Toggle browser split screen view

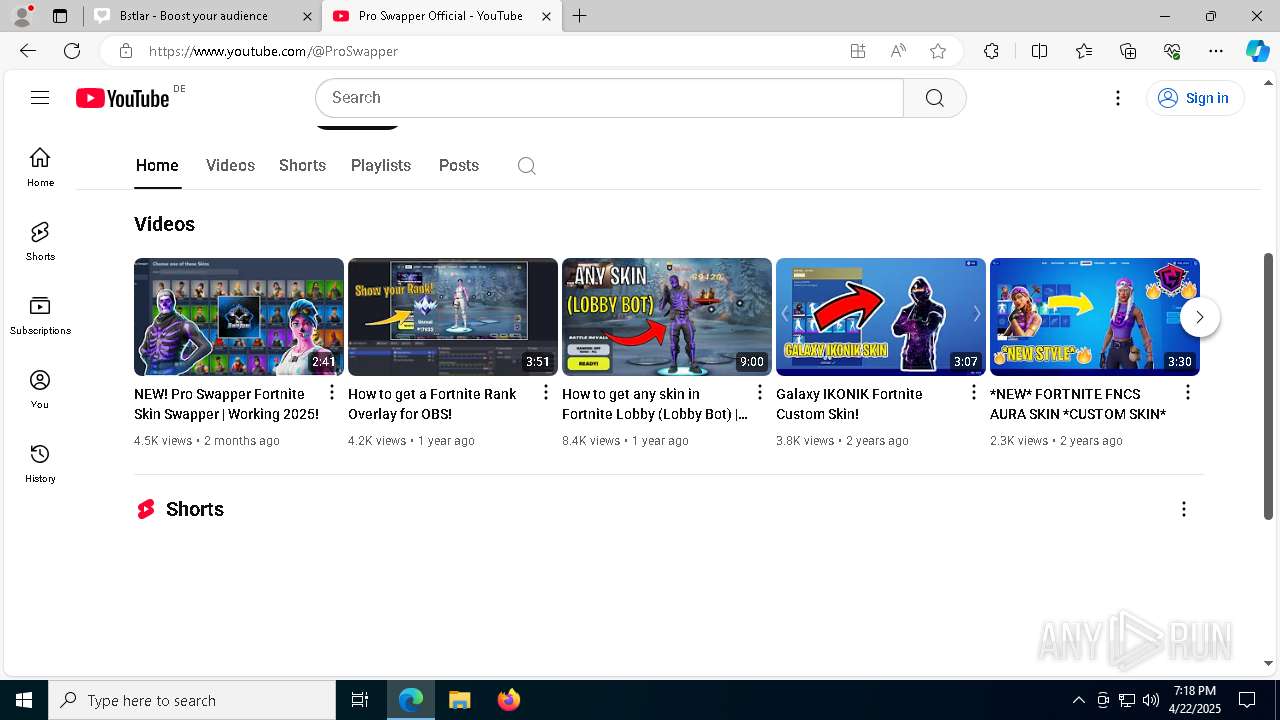(x=1039, y=51)
